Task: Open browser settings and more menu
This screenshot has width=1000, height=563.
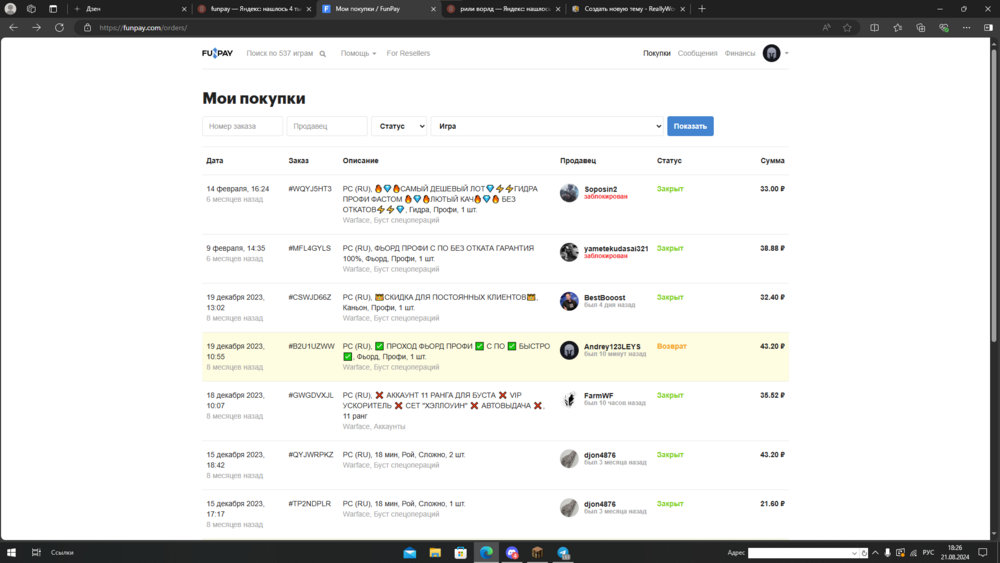Action: tap(966, 27)
